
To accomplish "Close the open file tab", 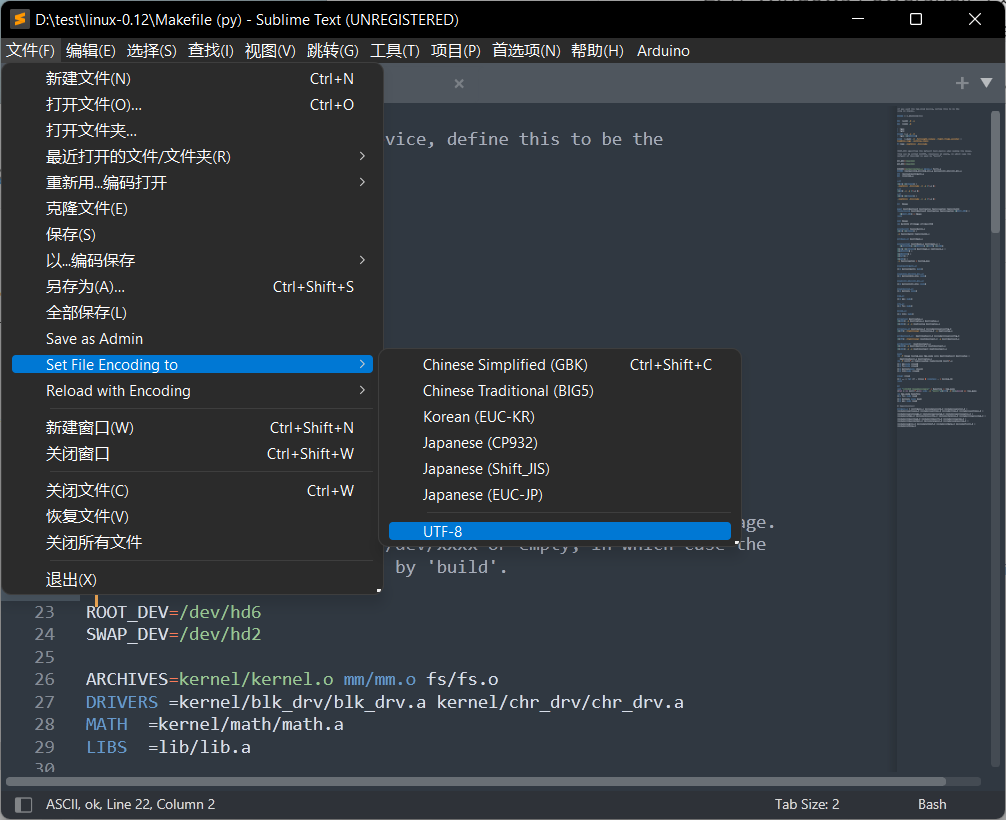I will click(x=459, y=83).
